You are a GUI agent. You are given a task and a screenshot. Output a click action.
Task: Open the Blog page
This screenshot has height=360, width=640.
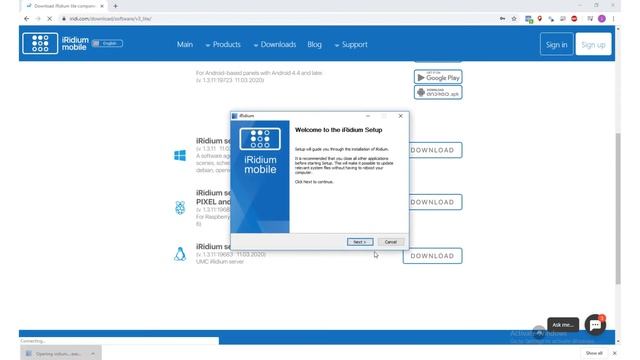coord(314,44)
